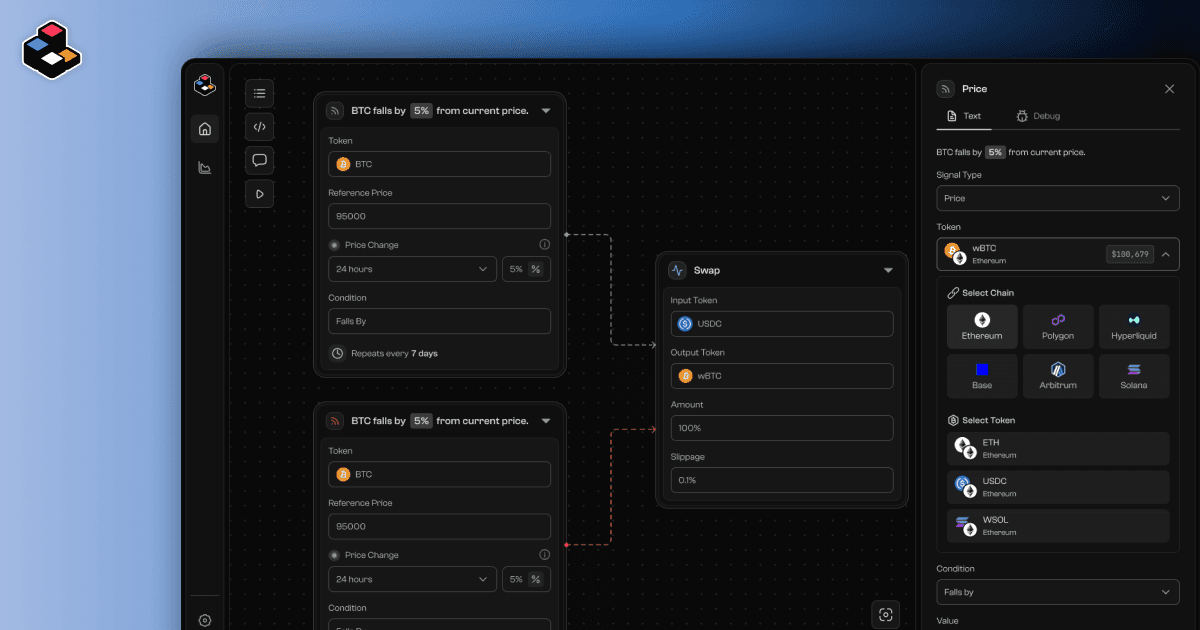
Task: Choose USDC from Select Token list
Action: (x=1058, y=487)
